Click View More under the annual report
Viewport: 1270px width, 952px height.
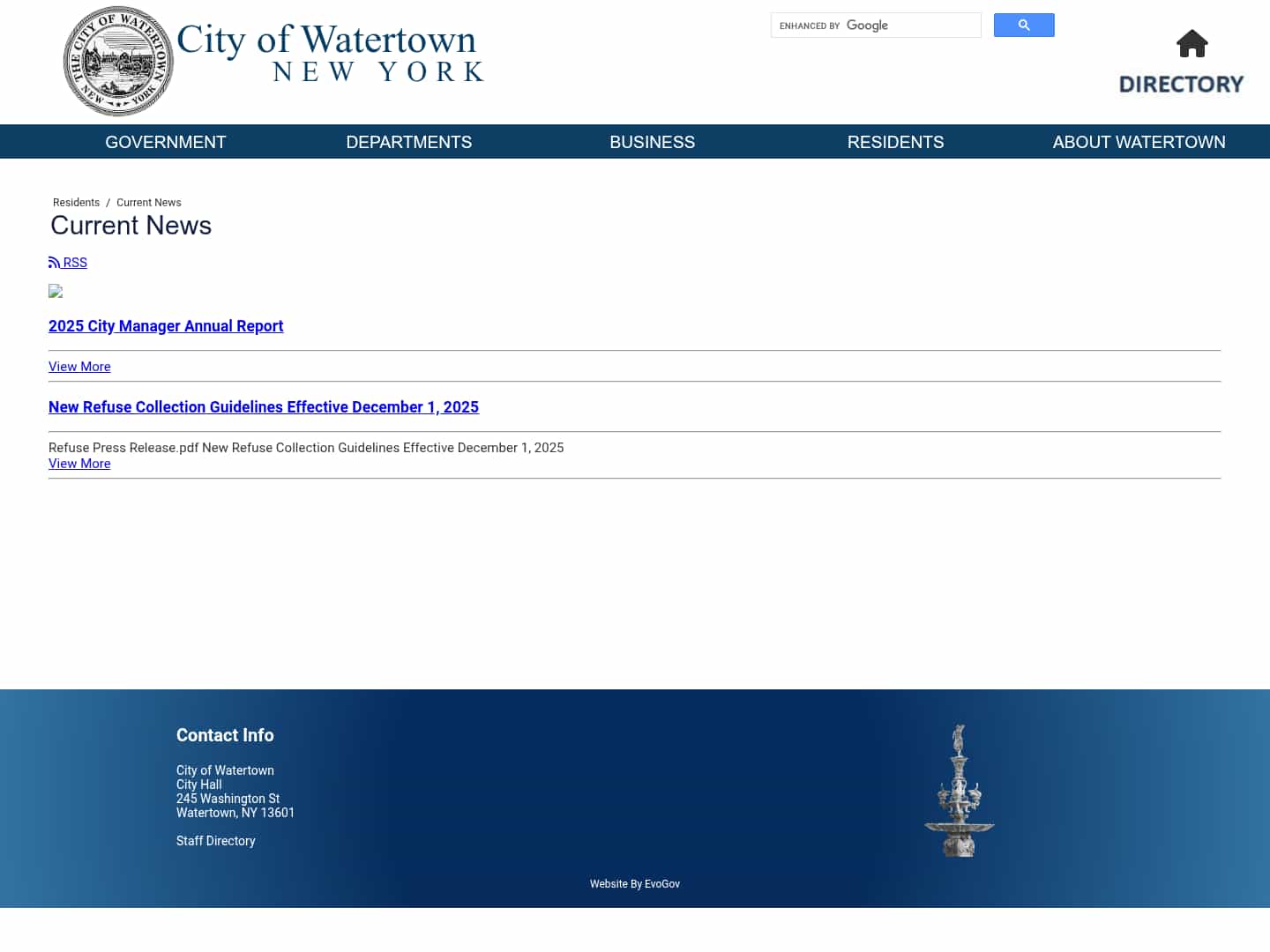click(x=79, y=367)
